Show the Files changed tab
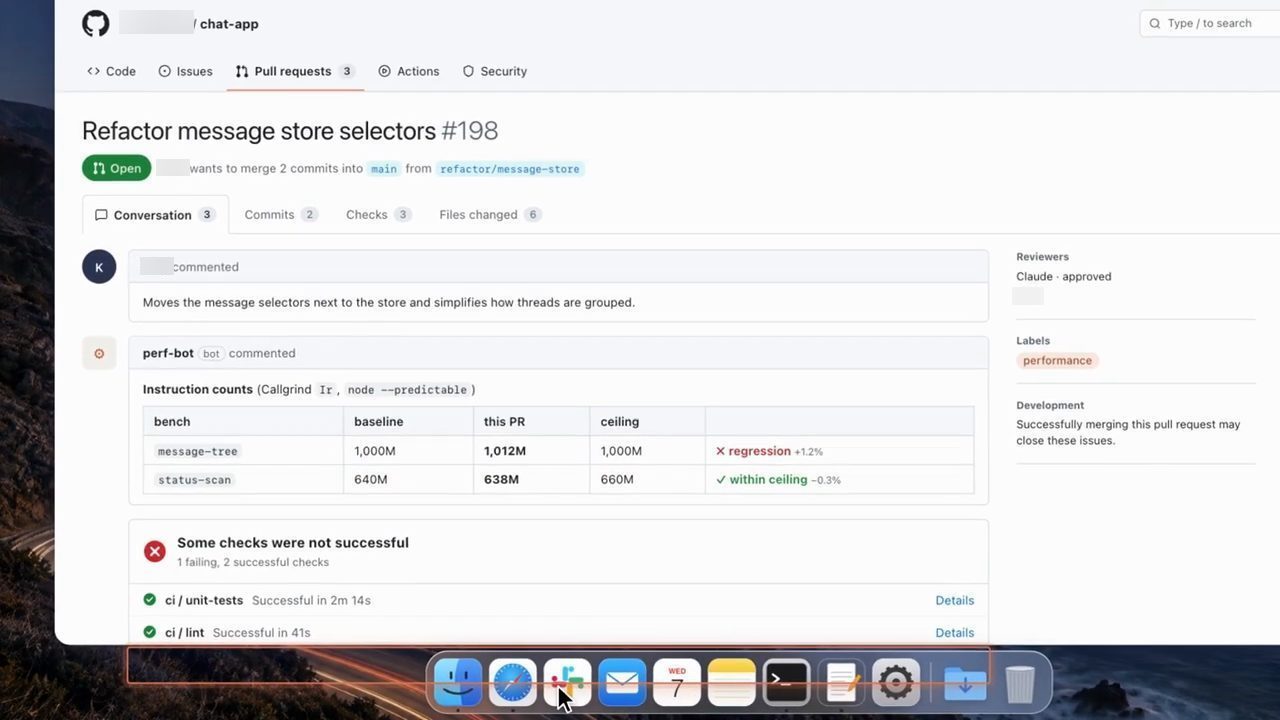The image size is (1280, 720). pos(490,215)
